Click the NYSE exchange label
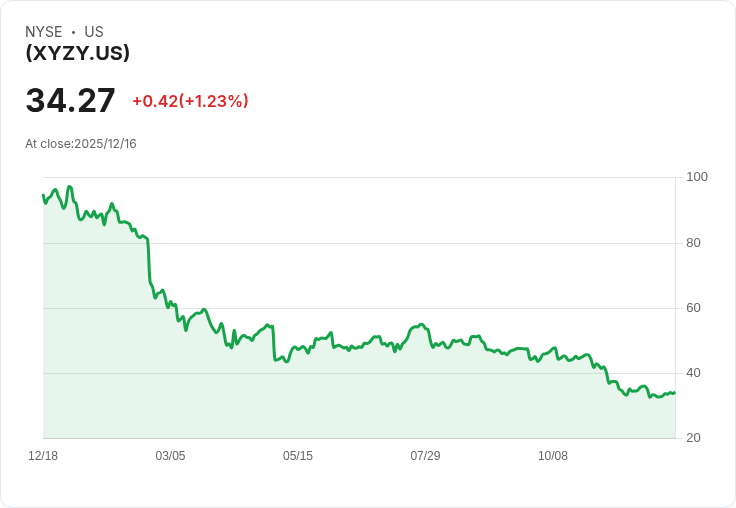The height and width of the screenshot is (508, 736). pos(44,32)
